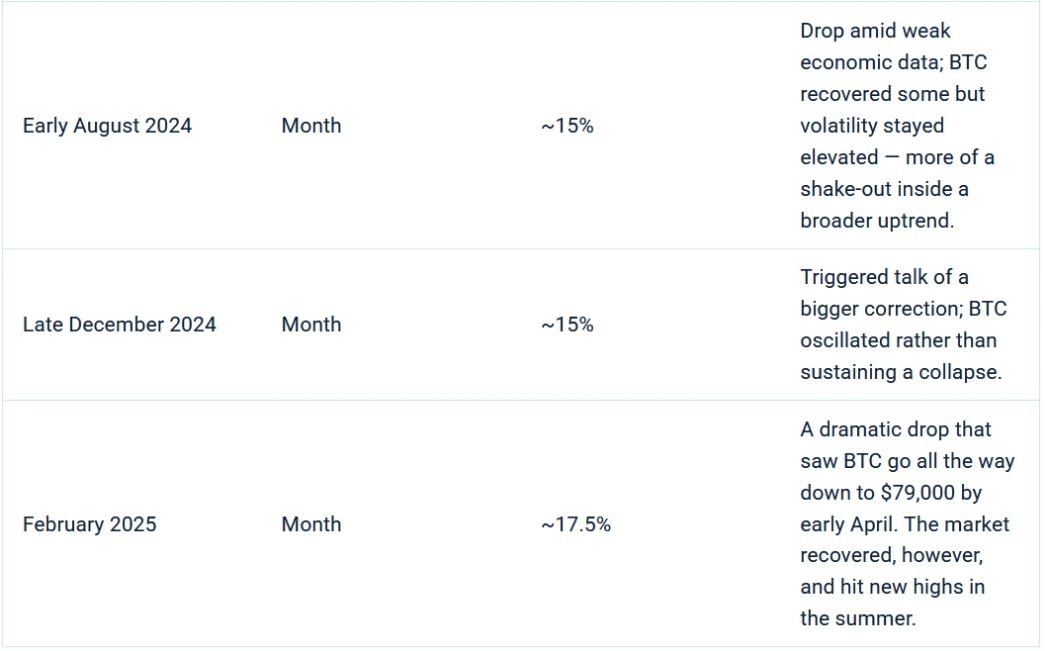This screenshot has height=651, width=1045.
Task: Select the ~15% value for Late December
Action: tap(567, 325)
